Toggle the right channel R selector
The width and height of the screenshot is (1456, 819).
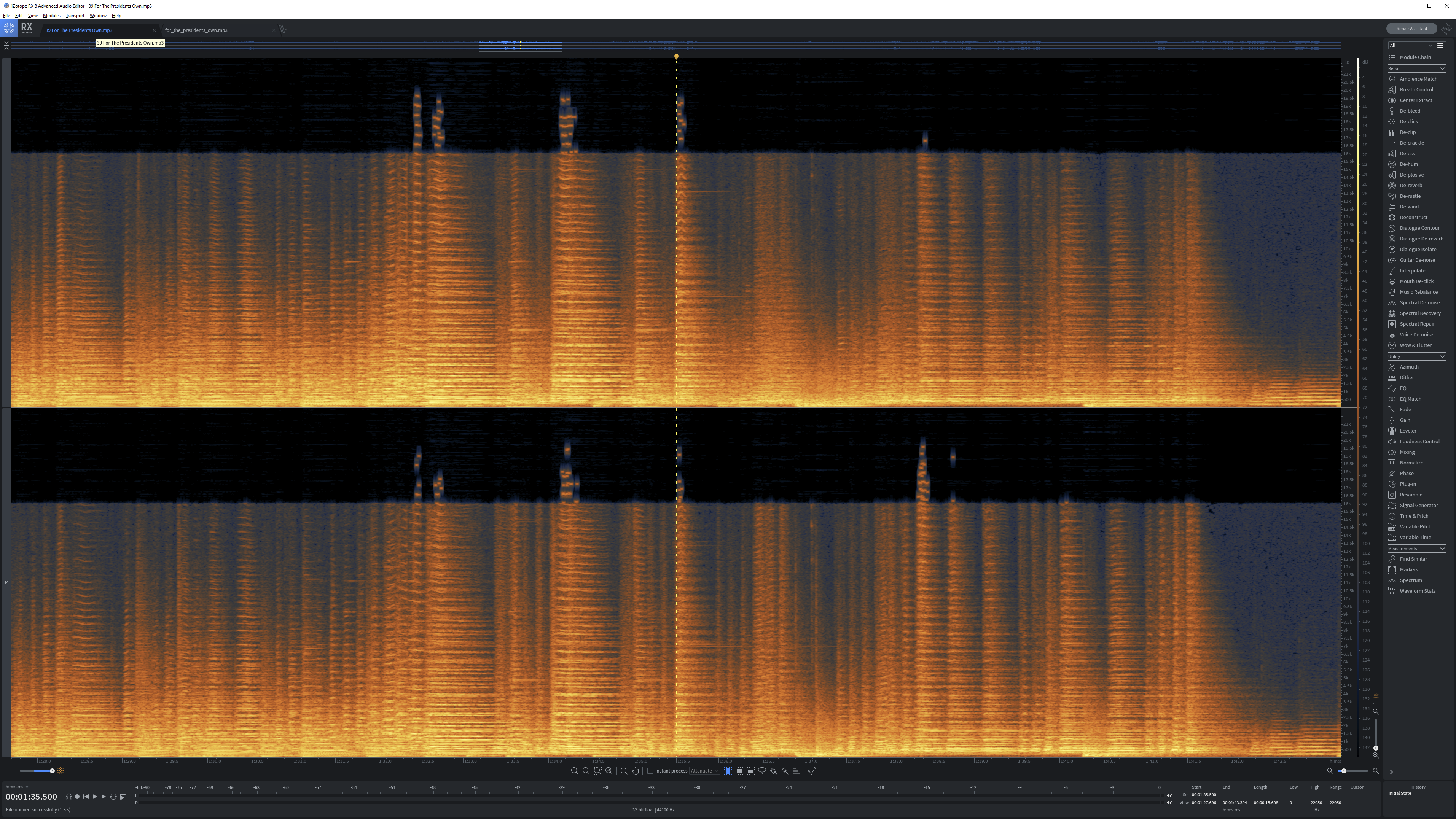point(6,582)
